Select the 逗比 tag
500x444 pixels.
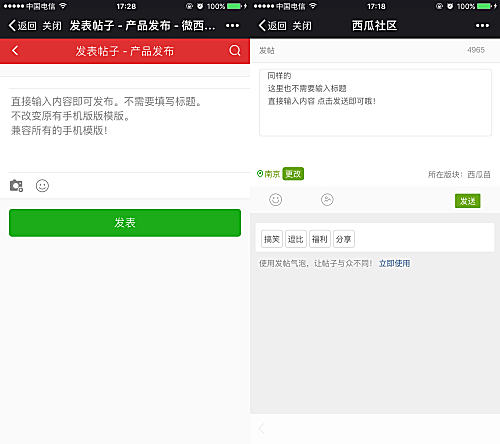pos(296,239)
